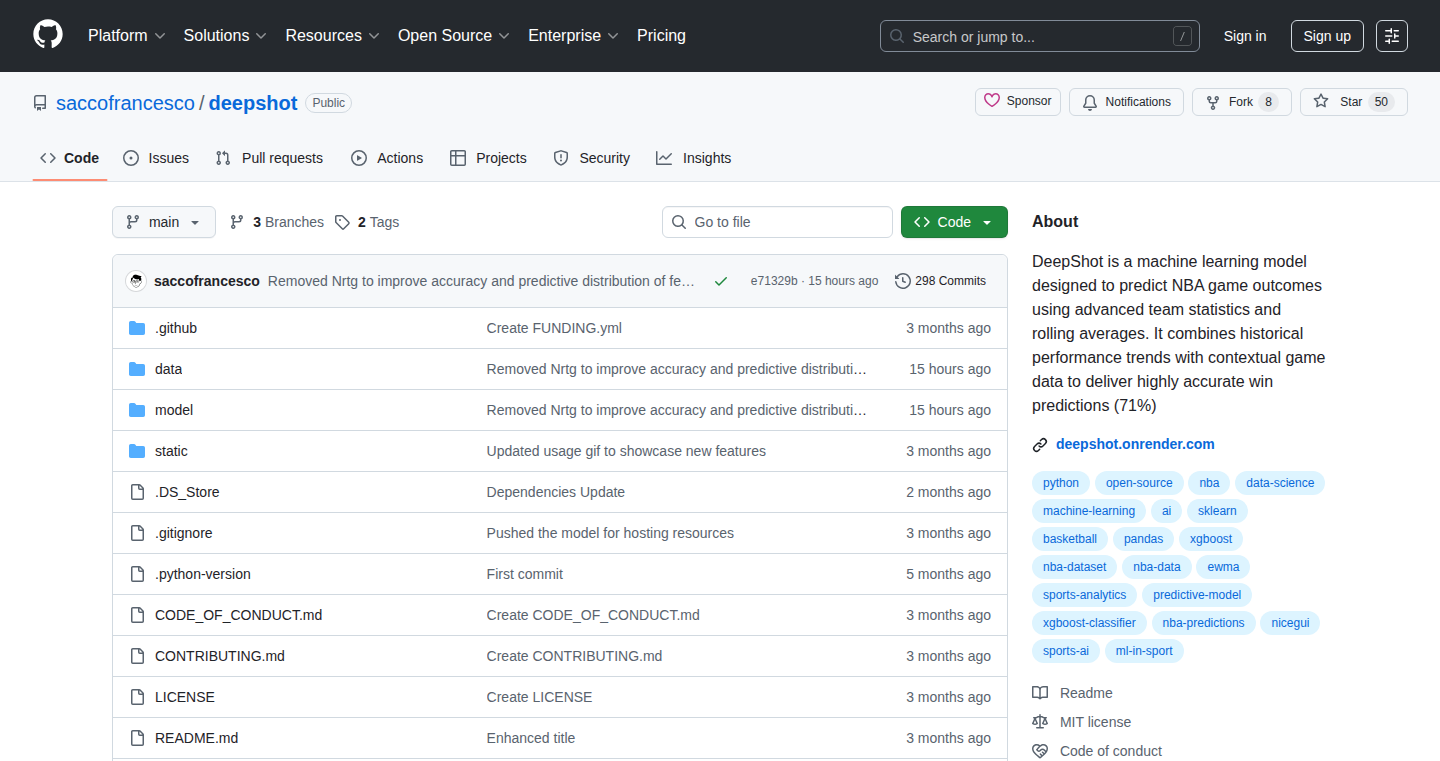Click the search magnifier icon in header
1440x761 pixels.
click(897, 37)
